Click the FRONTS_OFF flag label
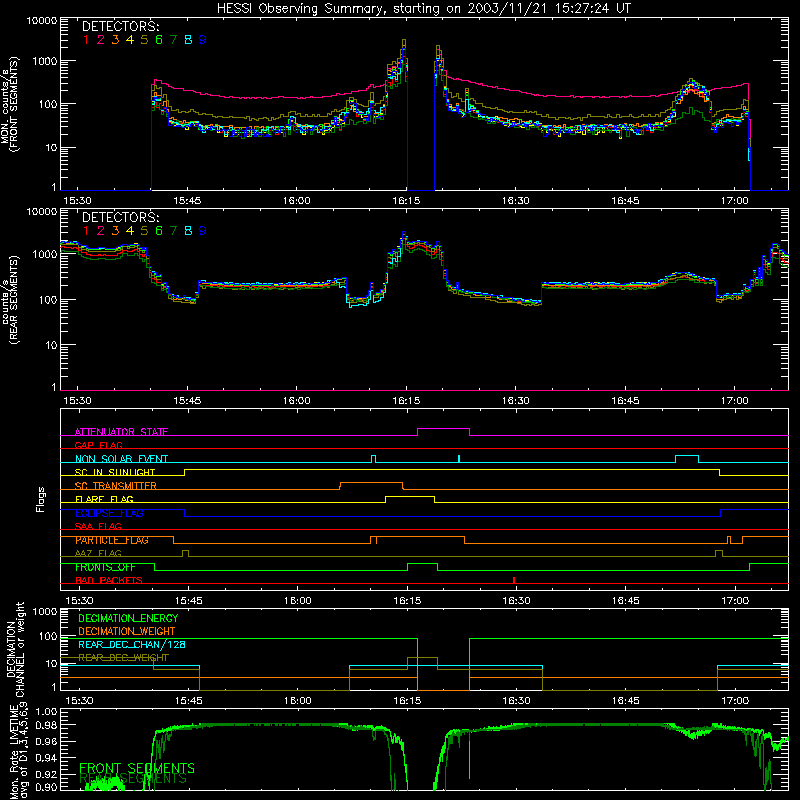Screen dimensions: 800x800 [x=105, y=567]
